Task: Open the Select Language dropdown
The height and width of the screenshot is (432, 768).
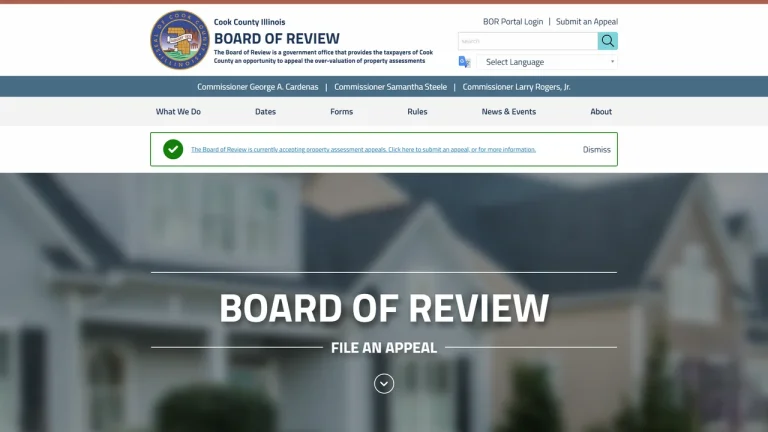Action: pyautogui.click(x=547, y=62)
